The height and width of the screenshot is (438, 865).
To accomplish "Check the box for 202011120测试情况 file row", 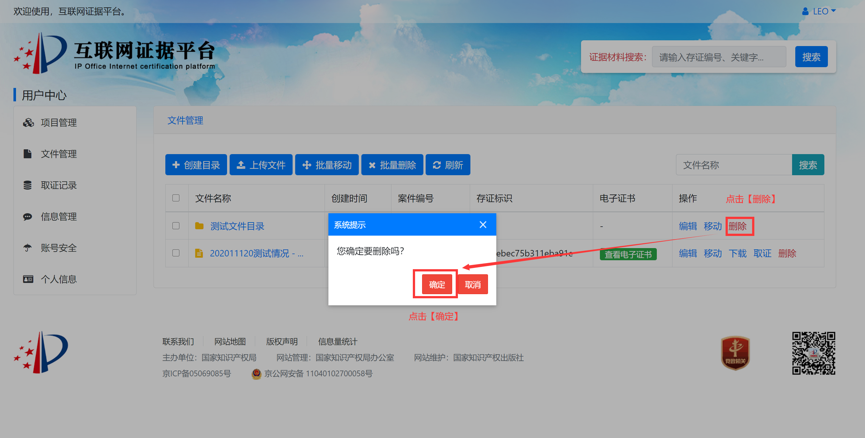I will coord(176,254).
